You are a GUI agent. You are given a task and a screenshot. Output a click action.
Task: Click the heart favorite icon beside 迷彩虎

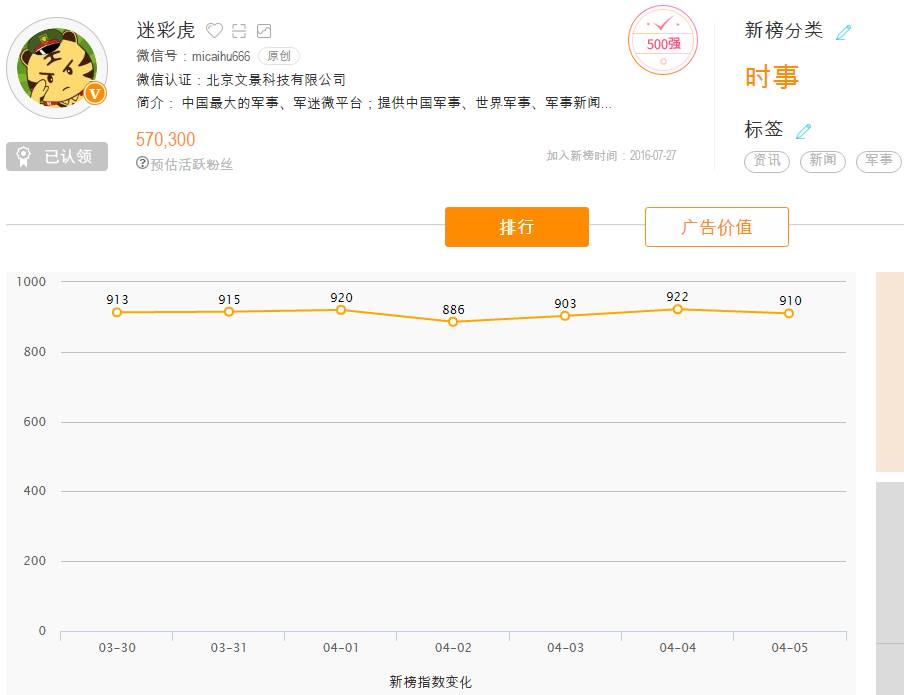point(214,31)
